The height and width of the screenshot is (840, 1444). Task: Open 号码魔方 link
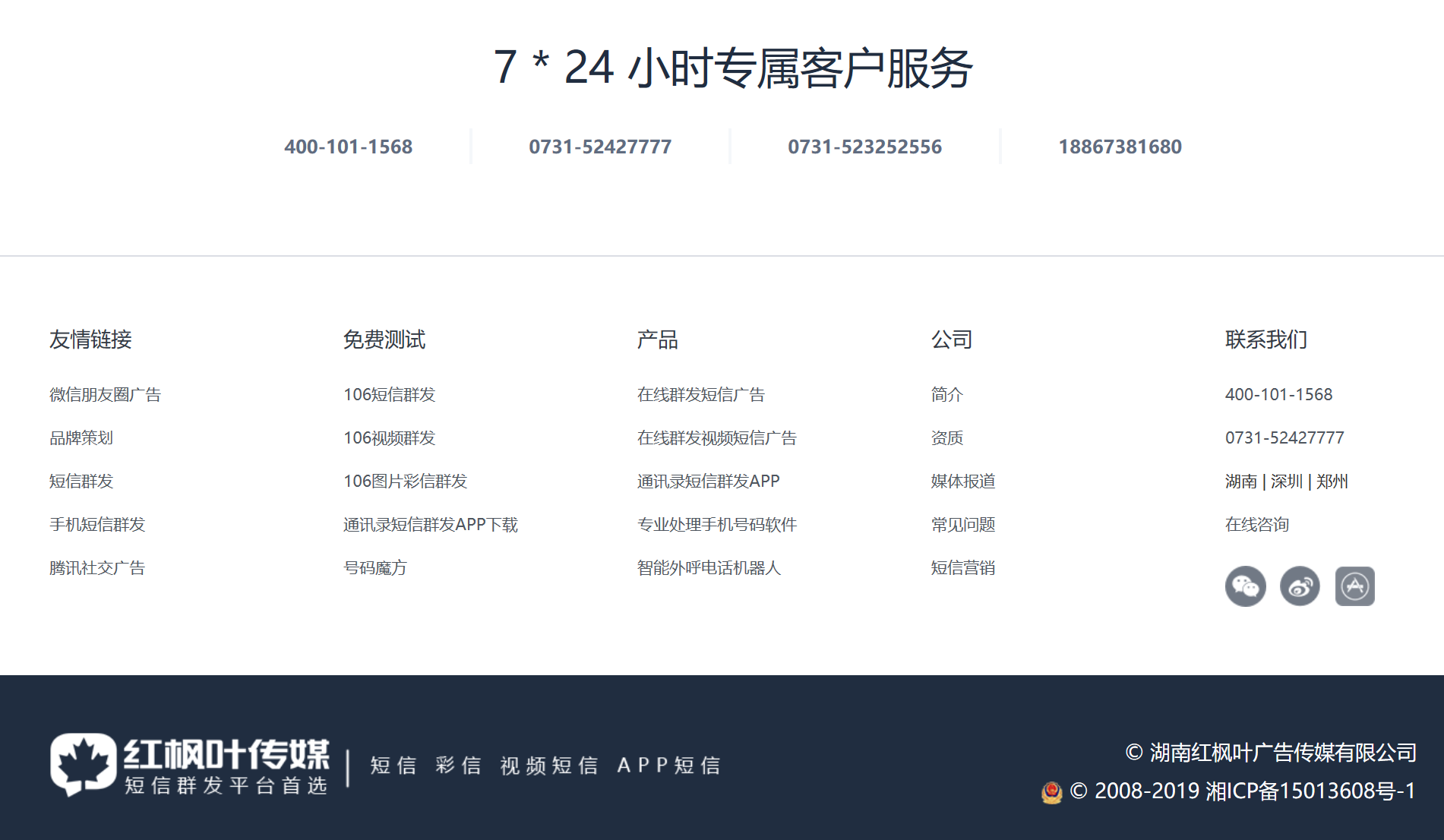pos(374,568)
